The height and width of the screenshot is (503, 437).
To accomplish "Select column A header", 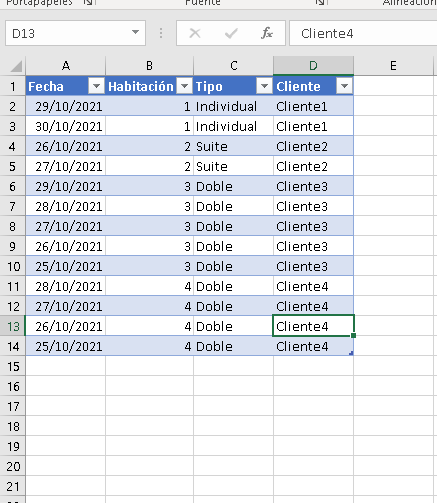I will [66, 66].
